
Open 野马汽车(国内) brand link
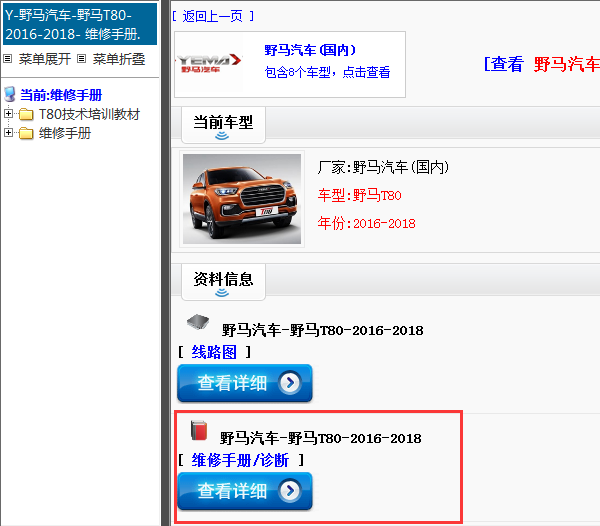310,50
